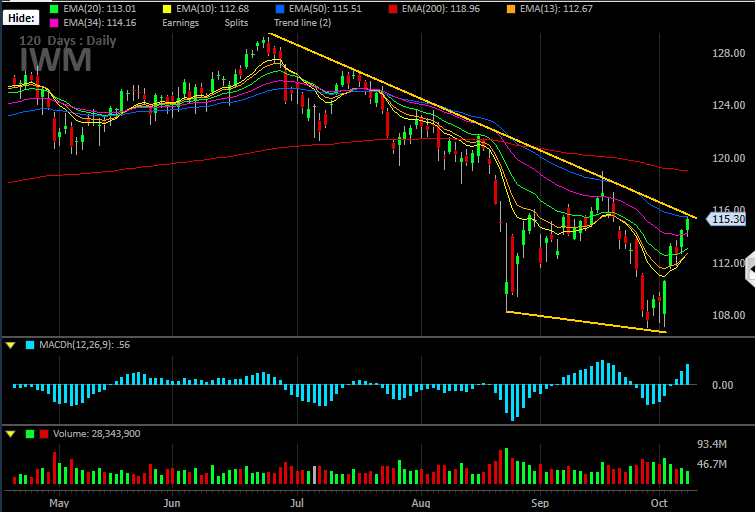Click the Oct date axis label
Screen dimensions: 755x512
(x=659, y=503)
